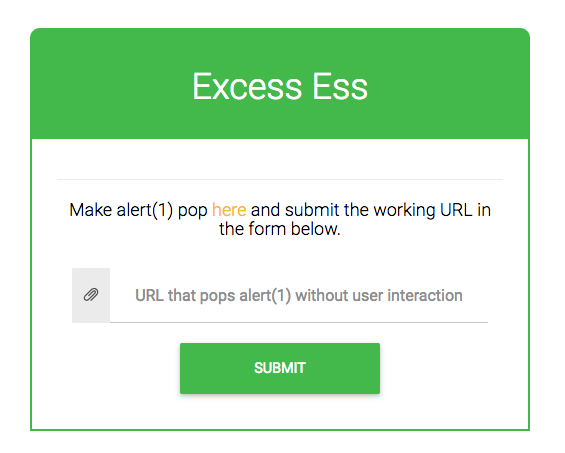The width and height of the screenshot is (565, 453).
Task: Click the underline beneath the URL field
Action: [299, 322]
